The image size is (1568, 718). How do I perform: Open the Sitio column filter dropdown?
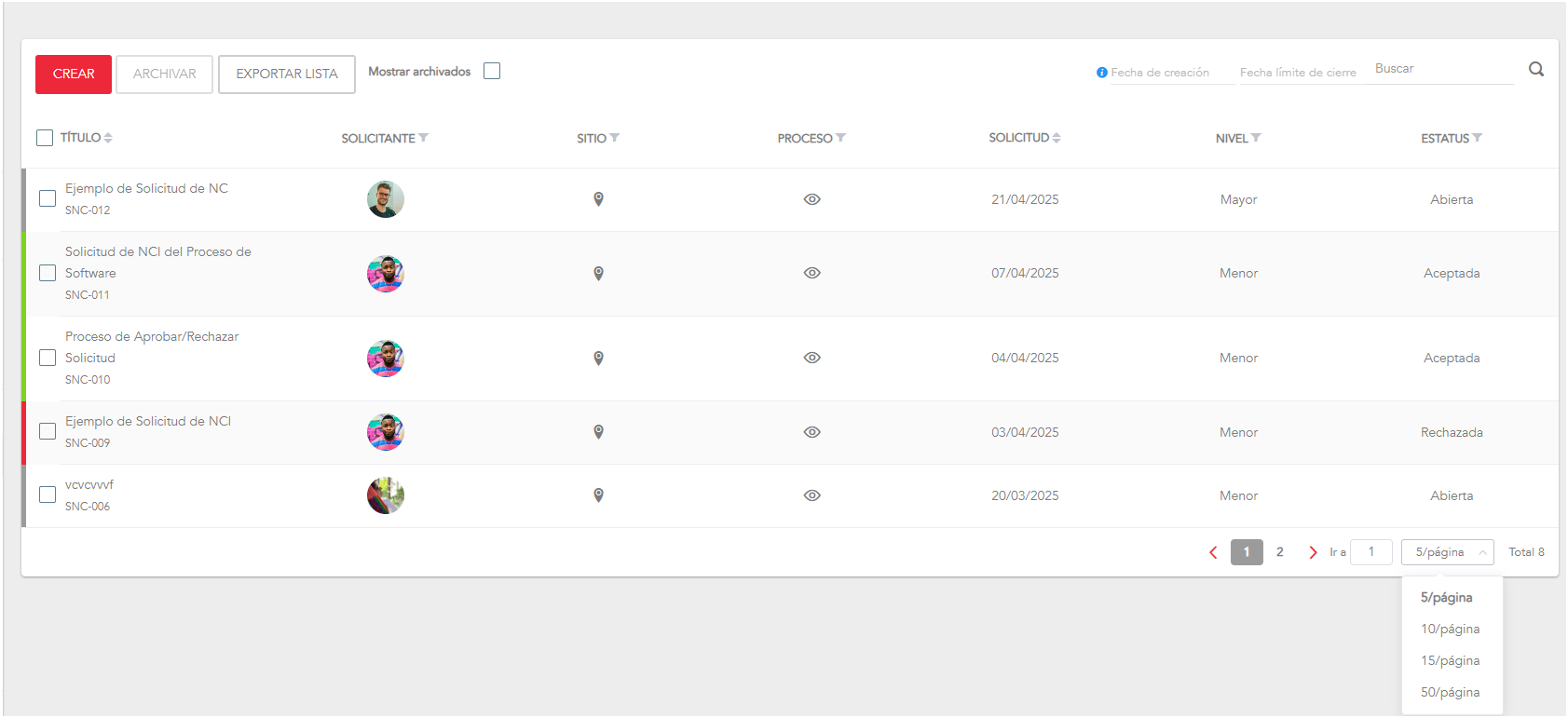(615, 138)
